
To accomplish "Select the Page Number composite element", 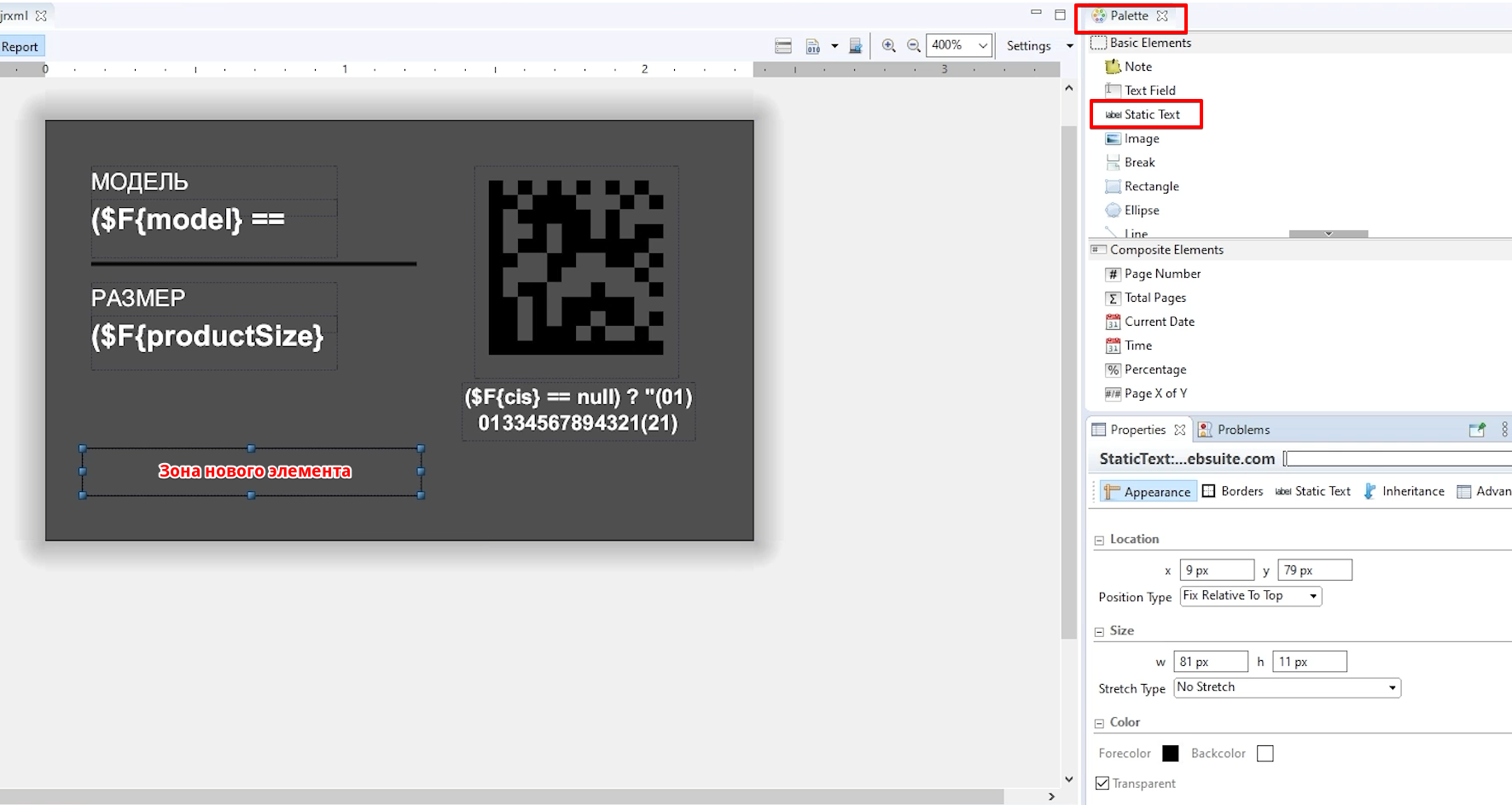I will (1153, 274).
